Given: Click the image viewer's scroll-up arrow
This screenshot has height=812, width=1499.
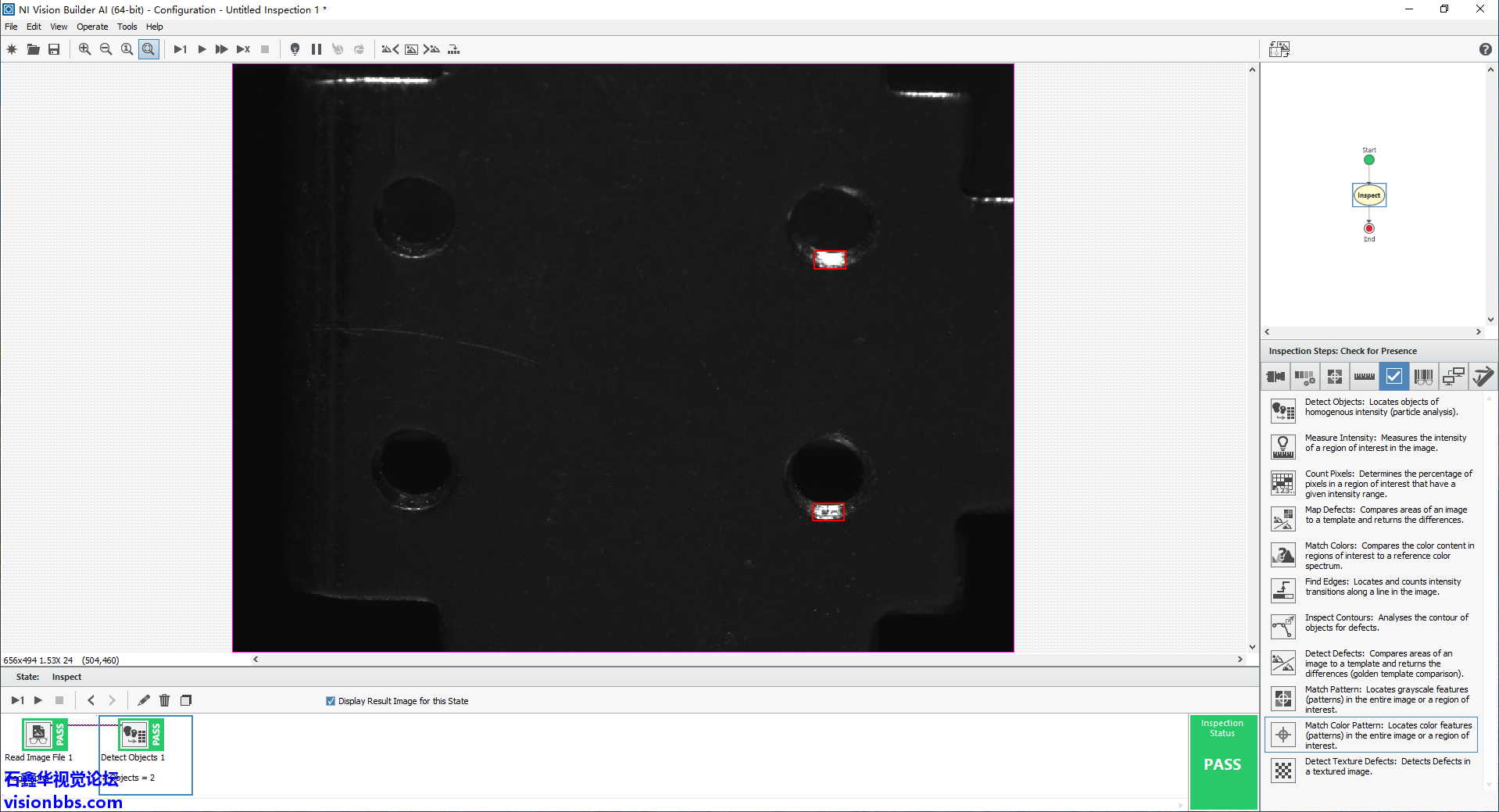Looking at the screenshot, I should pyautogui.click(x=1252, y=70).
